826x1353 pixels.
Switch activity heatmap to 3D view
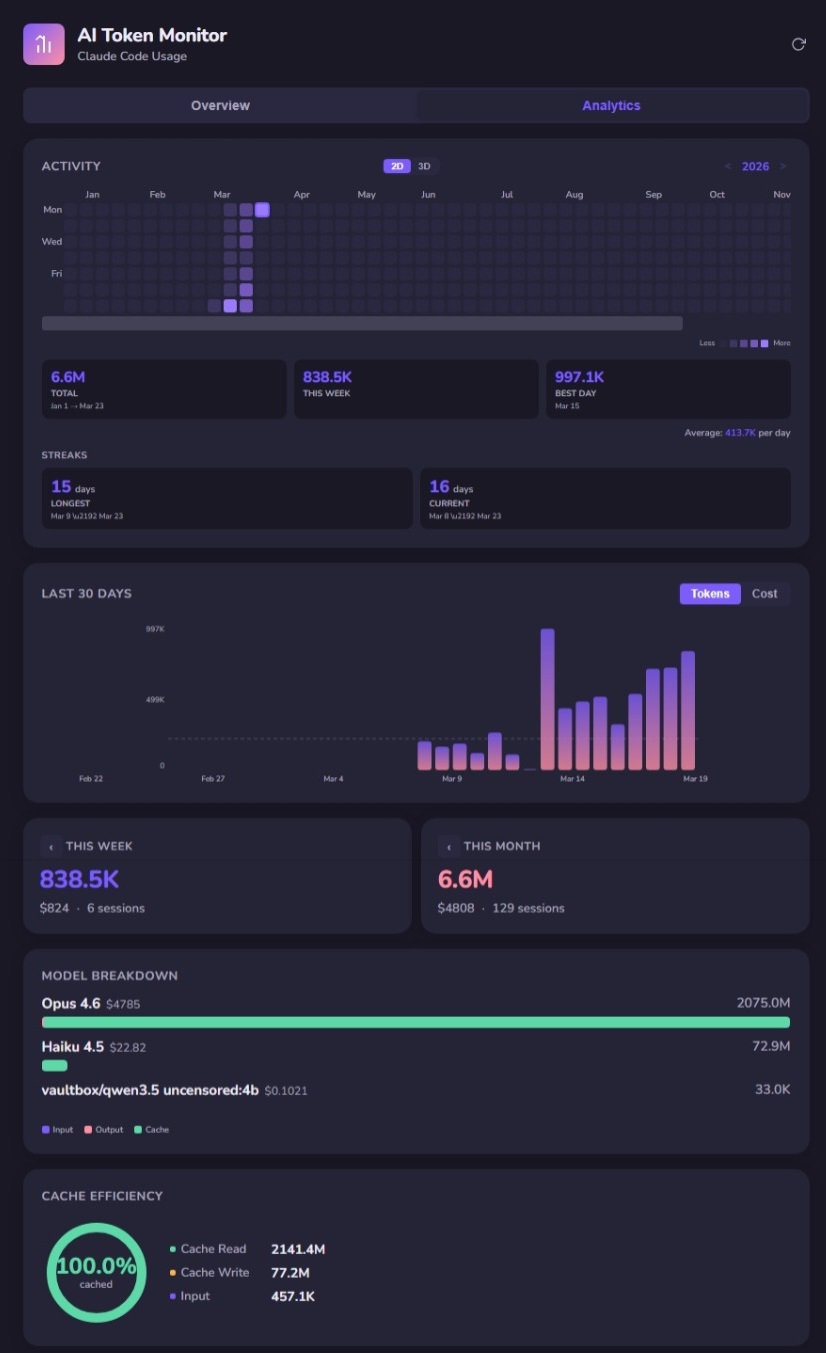424,167
